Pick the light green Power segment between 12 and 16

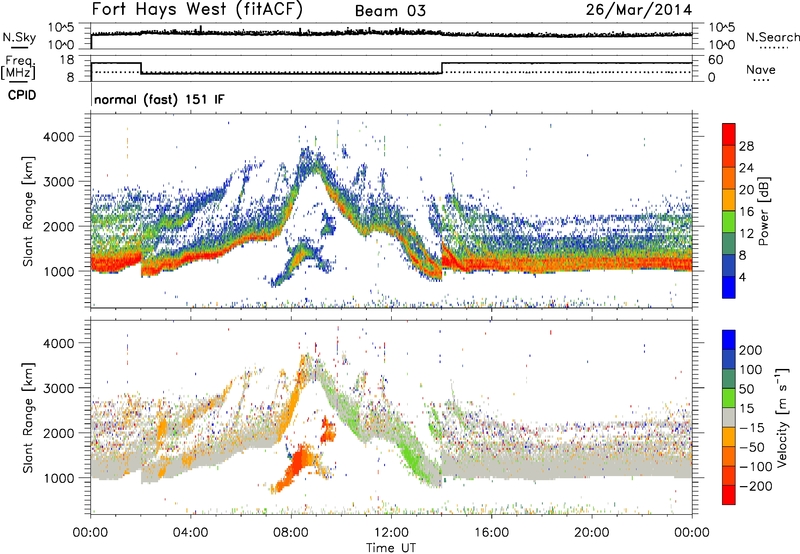click(x=729, y=221)
